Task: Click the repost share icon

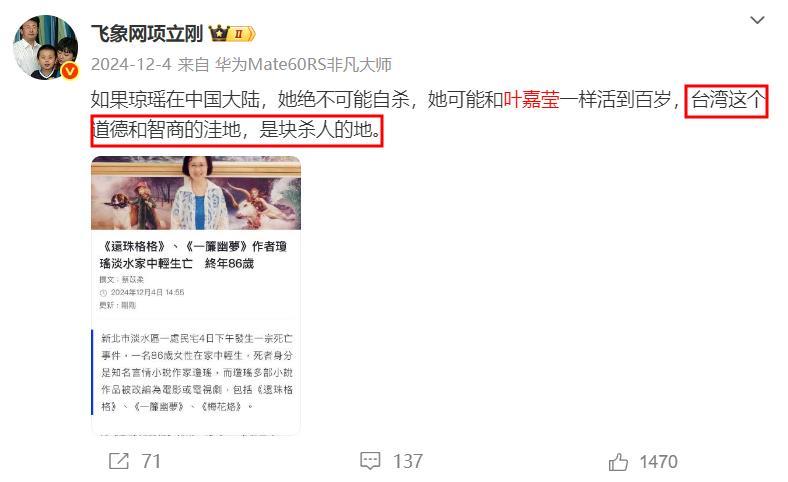Action: pyautogui.click(x=119, y=460)
